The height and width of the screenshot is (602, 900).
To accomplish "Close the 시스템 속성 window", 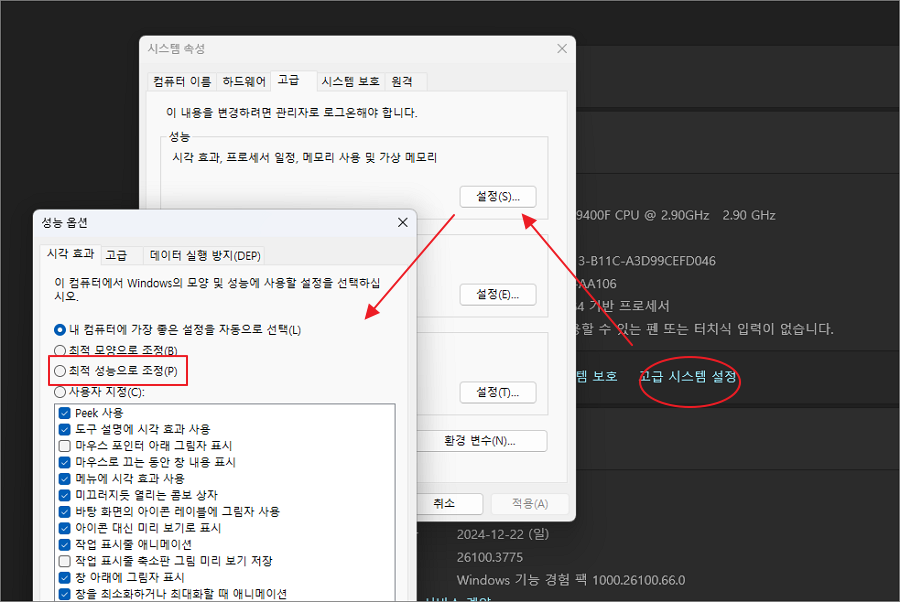I will click(562, 49).
